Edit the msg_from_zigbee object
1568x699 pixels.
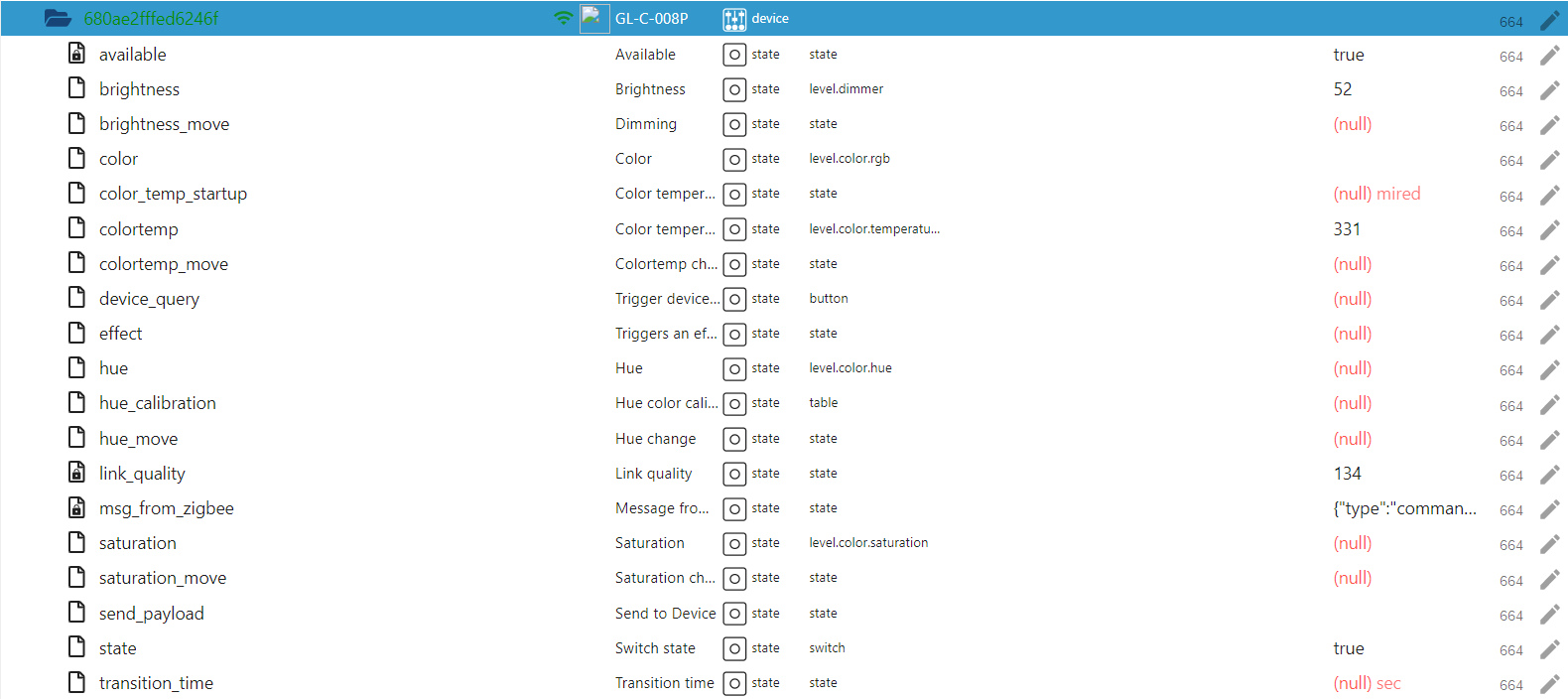coord(1549,509)
